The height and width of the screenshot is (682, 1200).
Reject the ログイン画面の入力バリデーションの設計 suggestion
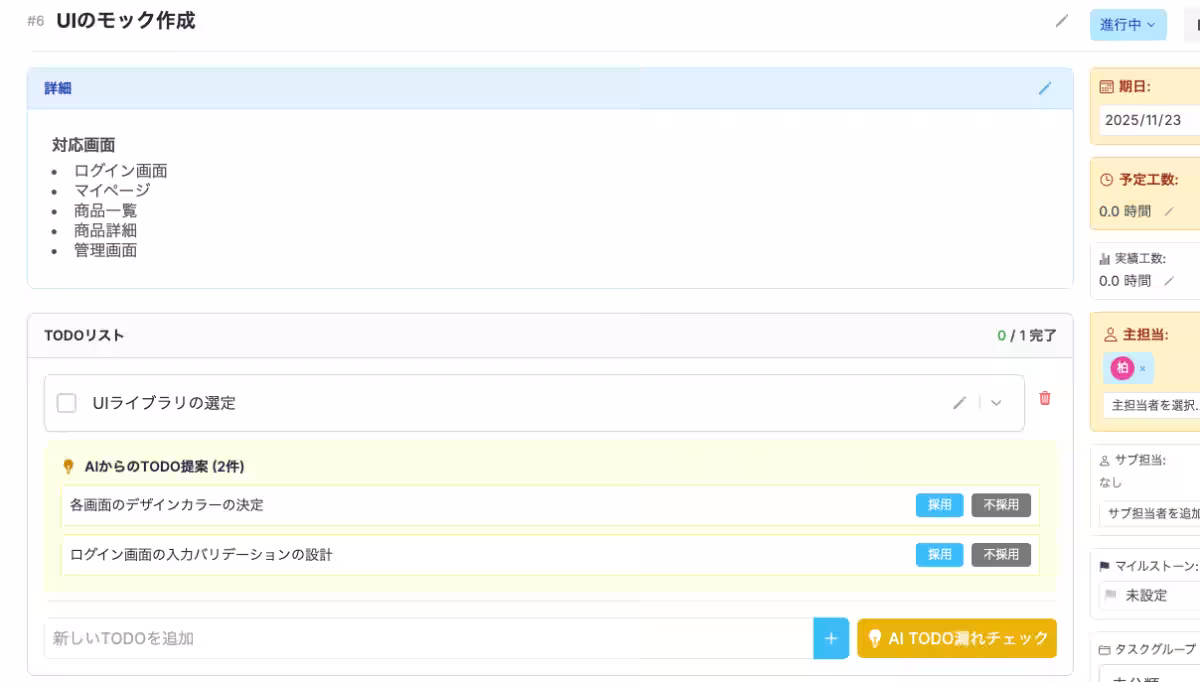click(1001, 554)
